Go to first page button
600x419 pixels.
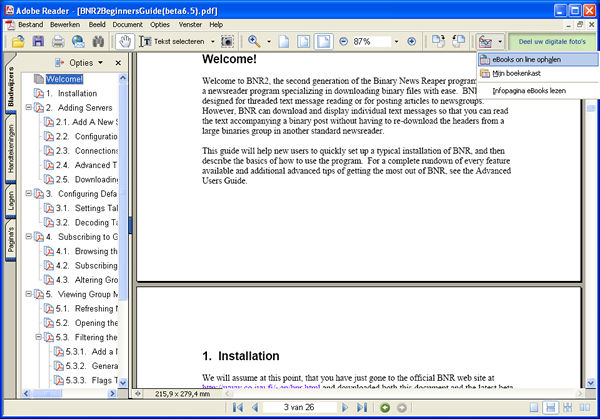point(238,408)
